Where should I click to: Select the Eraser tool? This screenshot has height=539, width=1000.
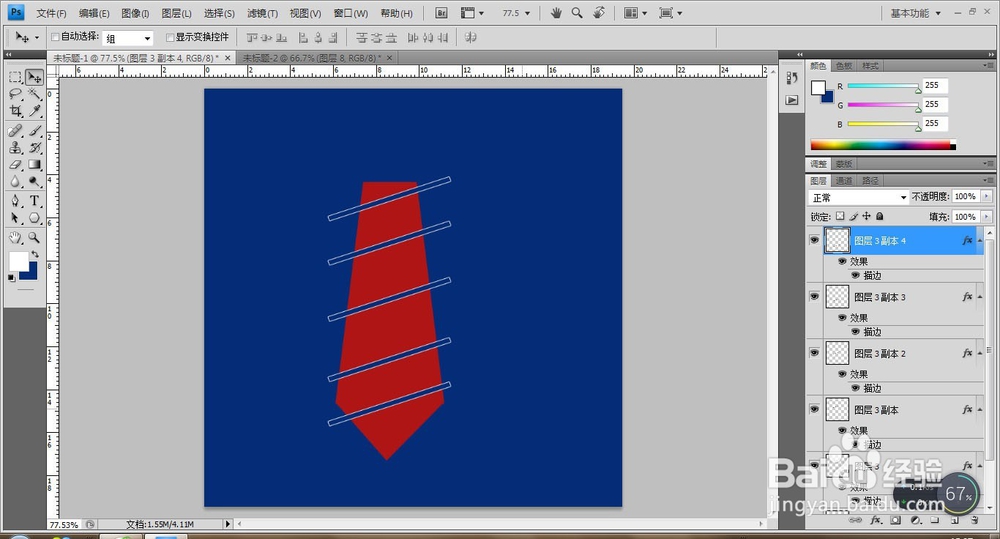pos(15,165)
